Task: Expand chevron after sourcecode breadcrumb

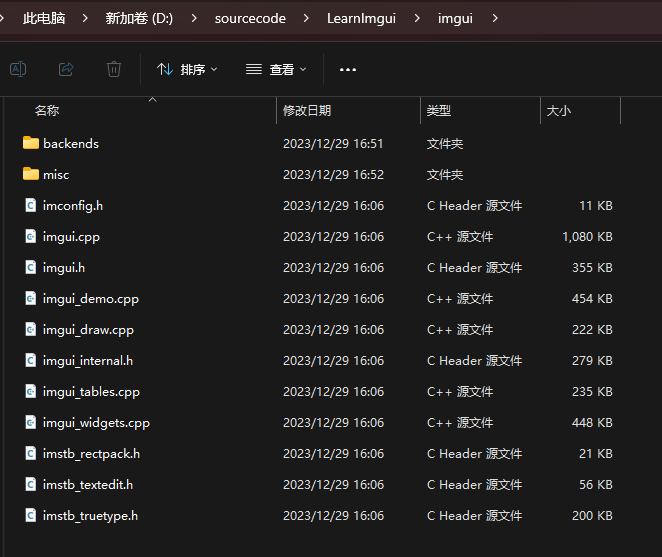Action: tap(306, 18)
